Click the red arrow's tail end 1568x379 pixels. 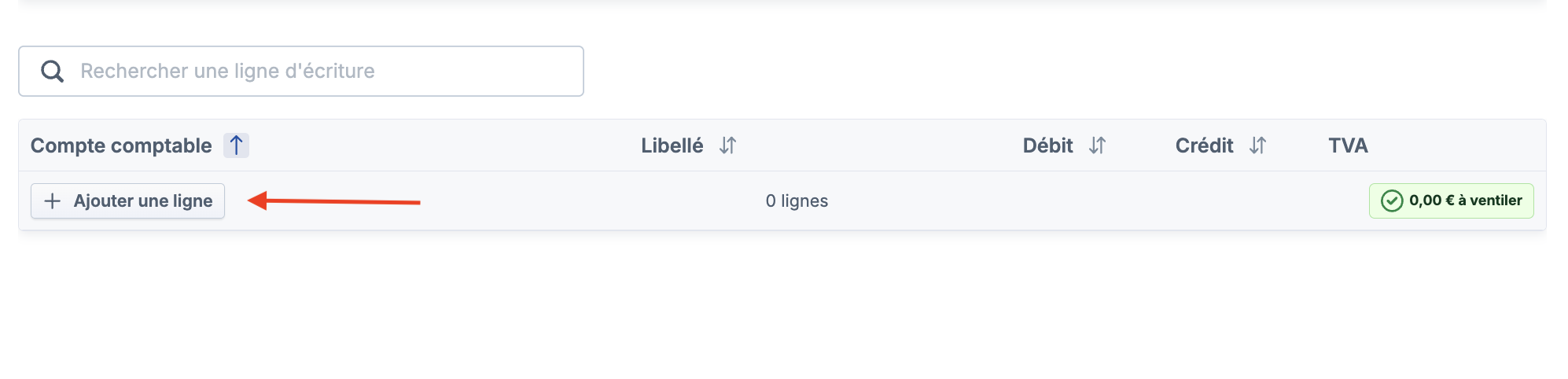click(x=417, y=203)
